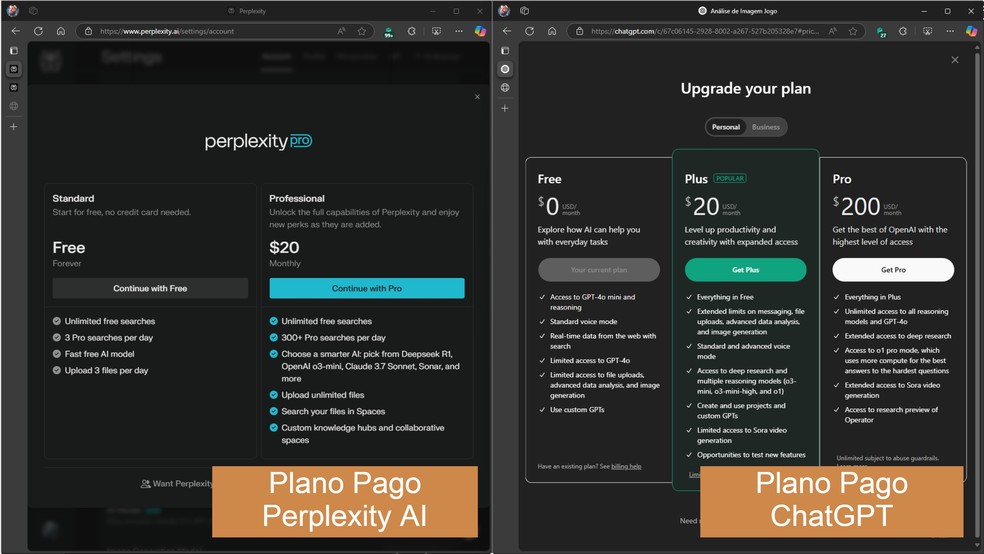Add a new tab in Perplexity window
The width and height of the screenshot is (984, 554).
14,127
